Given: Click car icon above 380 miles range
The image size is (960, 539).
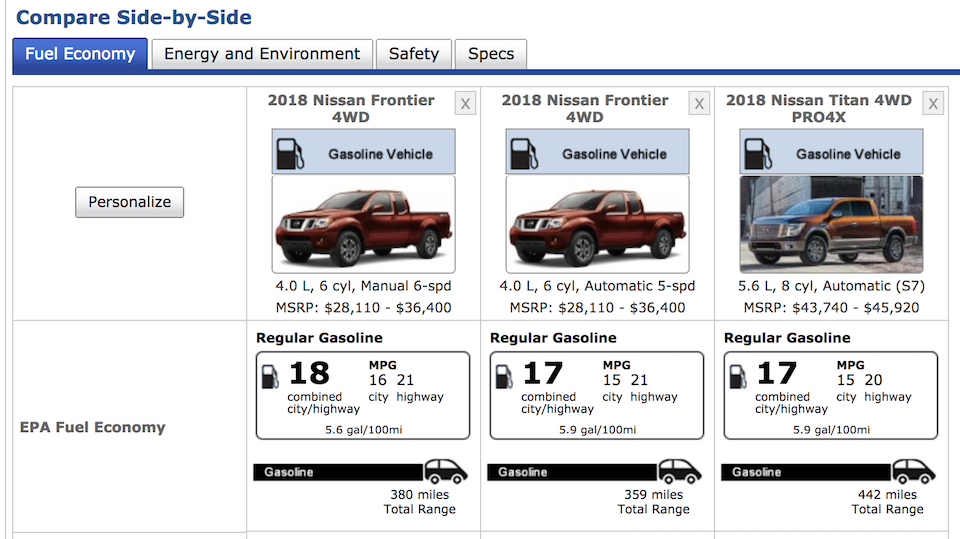Looking at the screenshot, I should coord(446,471).
